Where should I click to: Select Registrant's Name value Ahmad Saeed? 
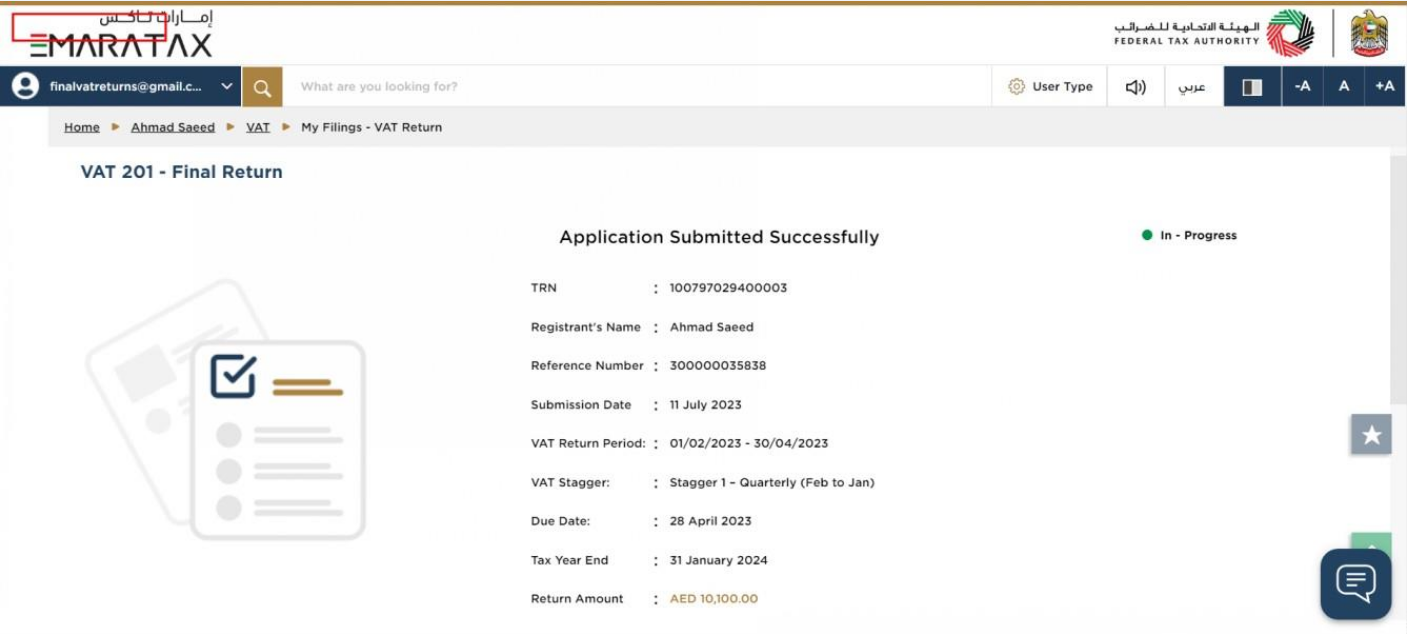point(712,327)
